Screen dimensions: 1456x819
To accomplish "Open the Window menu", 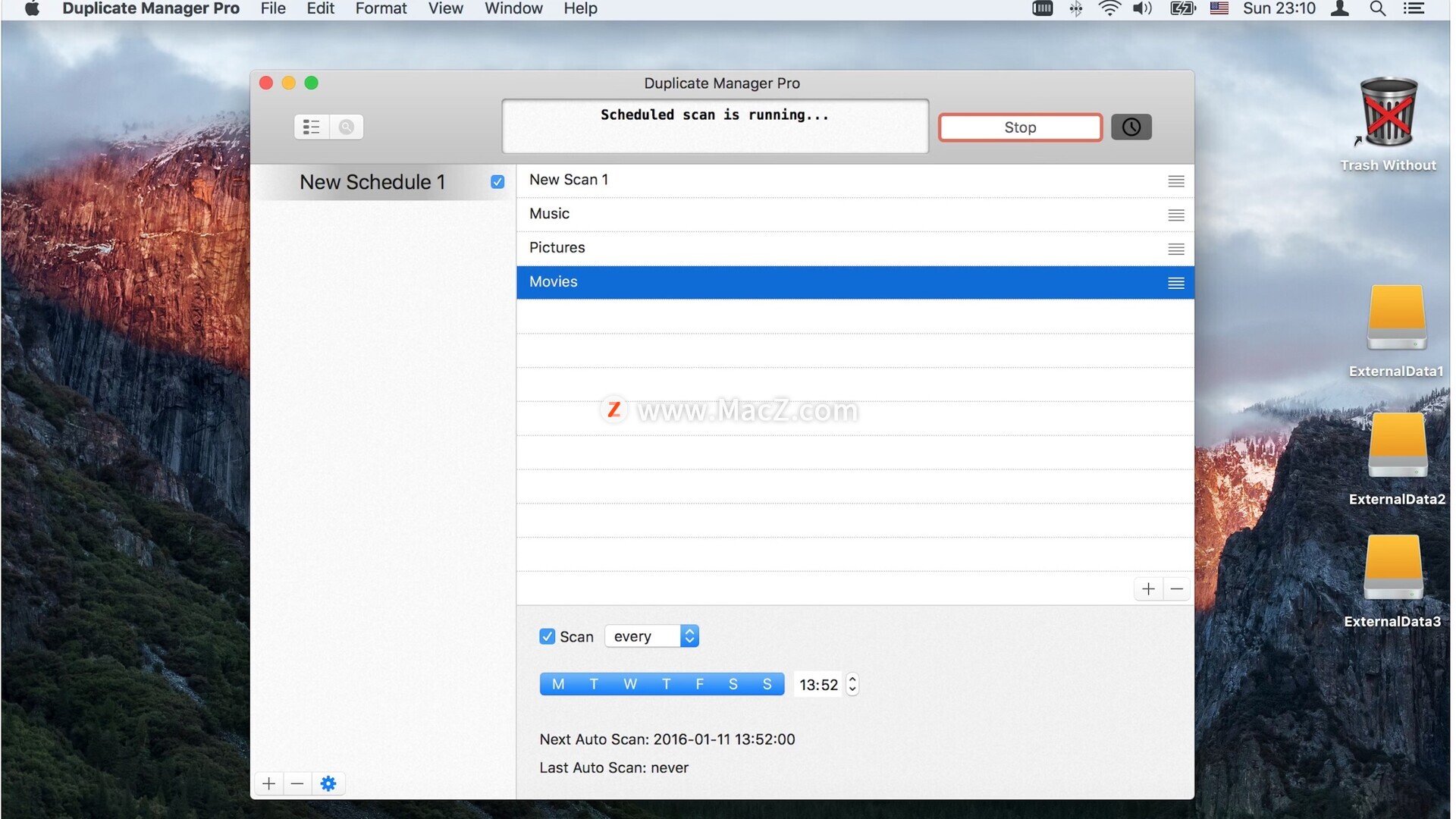I will tap(513, 9).
